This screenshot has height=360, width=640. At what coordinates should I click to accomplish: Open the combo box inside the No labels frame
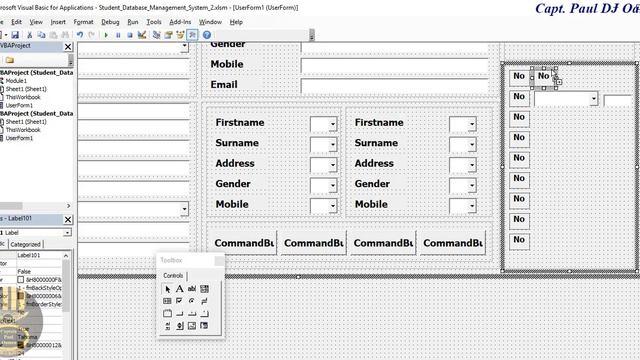point(593,98)
